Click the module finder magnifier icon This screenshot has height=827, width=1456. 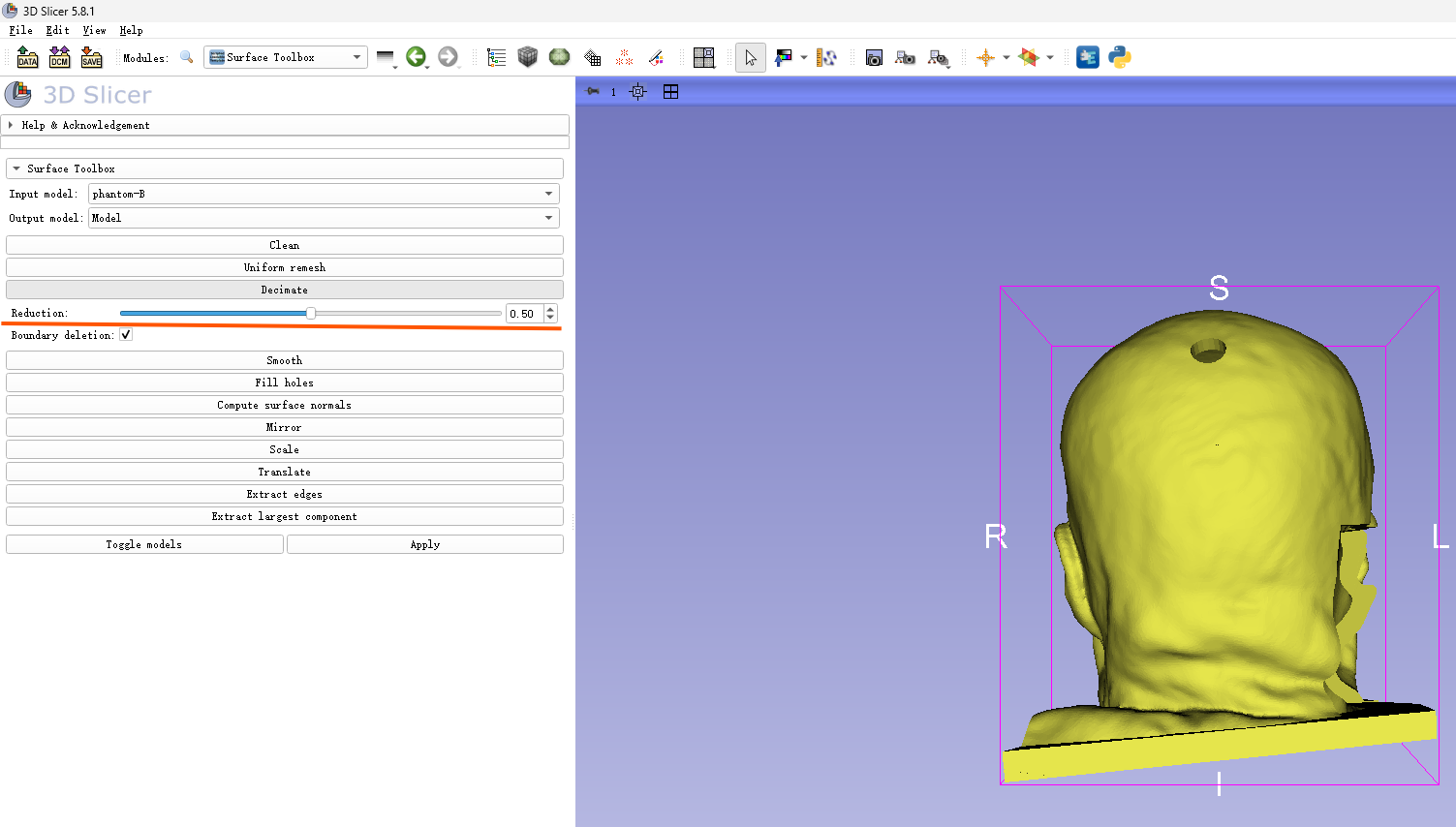tap(187, 57)
